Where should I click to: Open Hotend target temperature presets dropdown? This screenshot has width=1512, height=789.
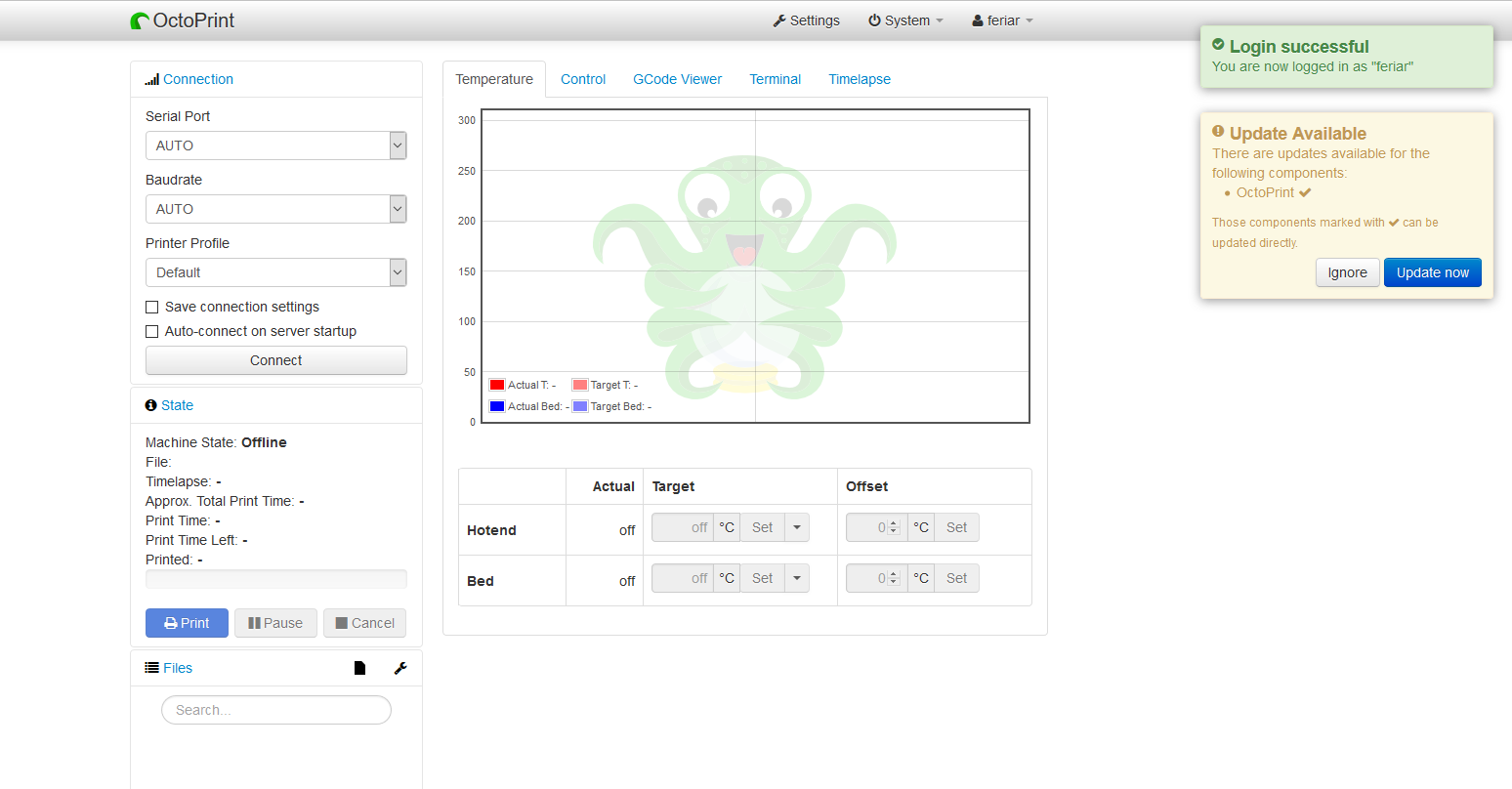point(797,527)
